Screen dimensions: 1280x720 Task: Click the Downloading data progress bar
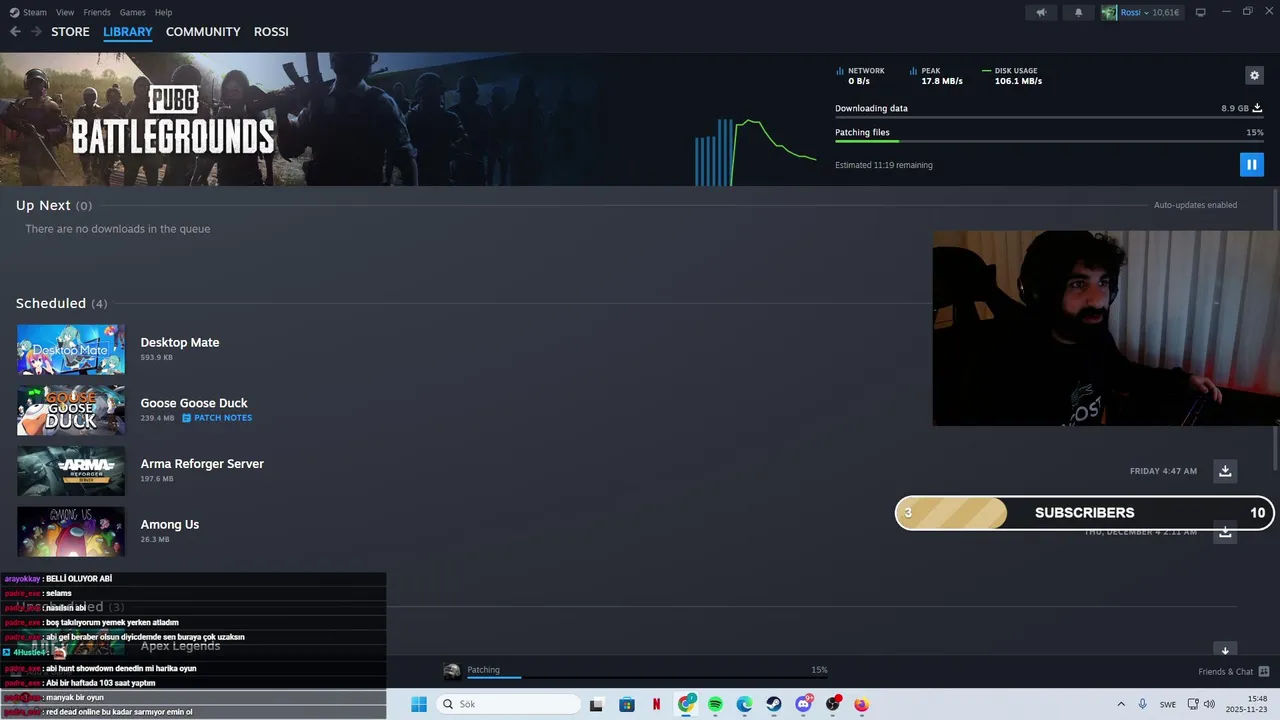(x=1049, y=117)
